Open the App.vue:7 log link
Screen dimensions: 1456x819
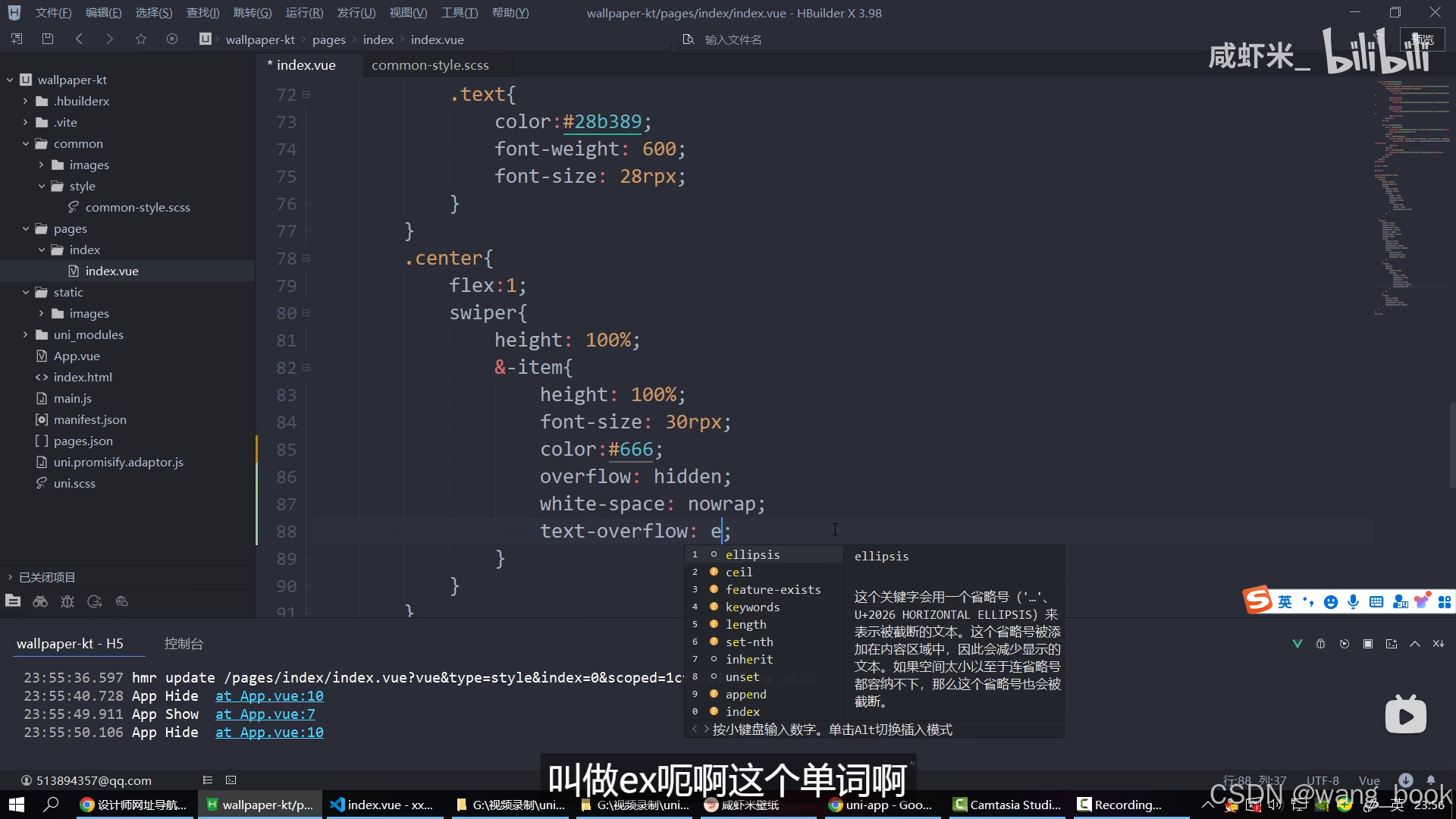265,714
